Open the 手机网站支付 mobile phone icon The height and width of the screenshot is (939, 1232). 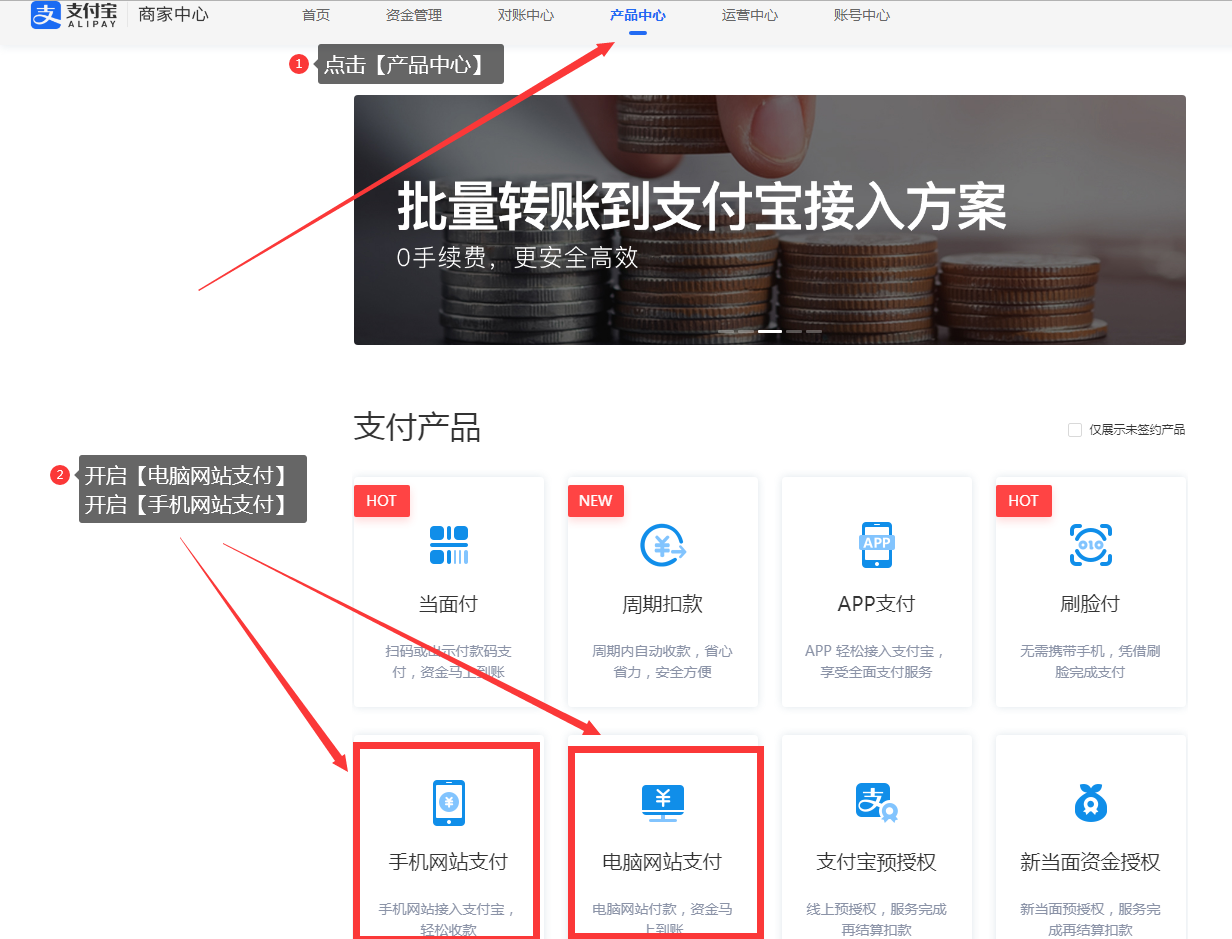click(449, 802)
